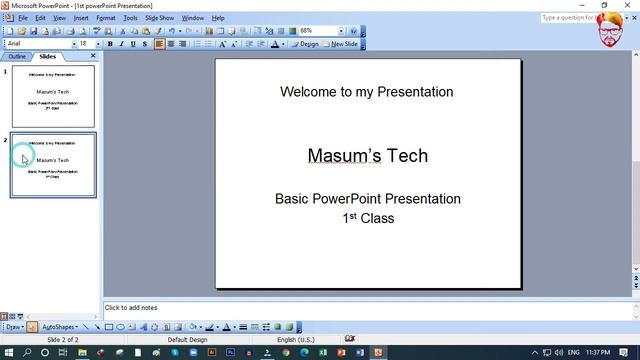
Task: Insert a chart using the toolbar icon
Action: [209, 31]
